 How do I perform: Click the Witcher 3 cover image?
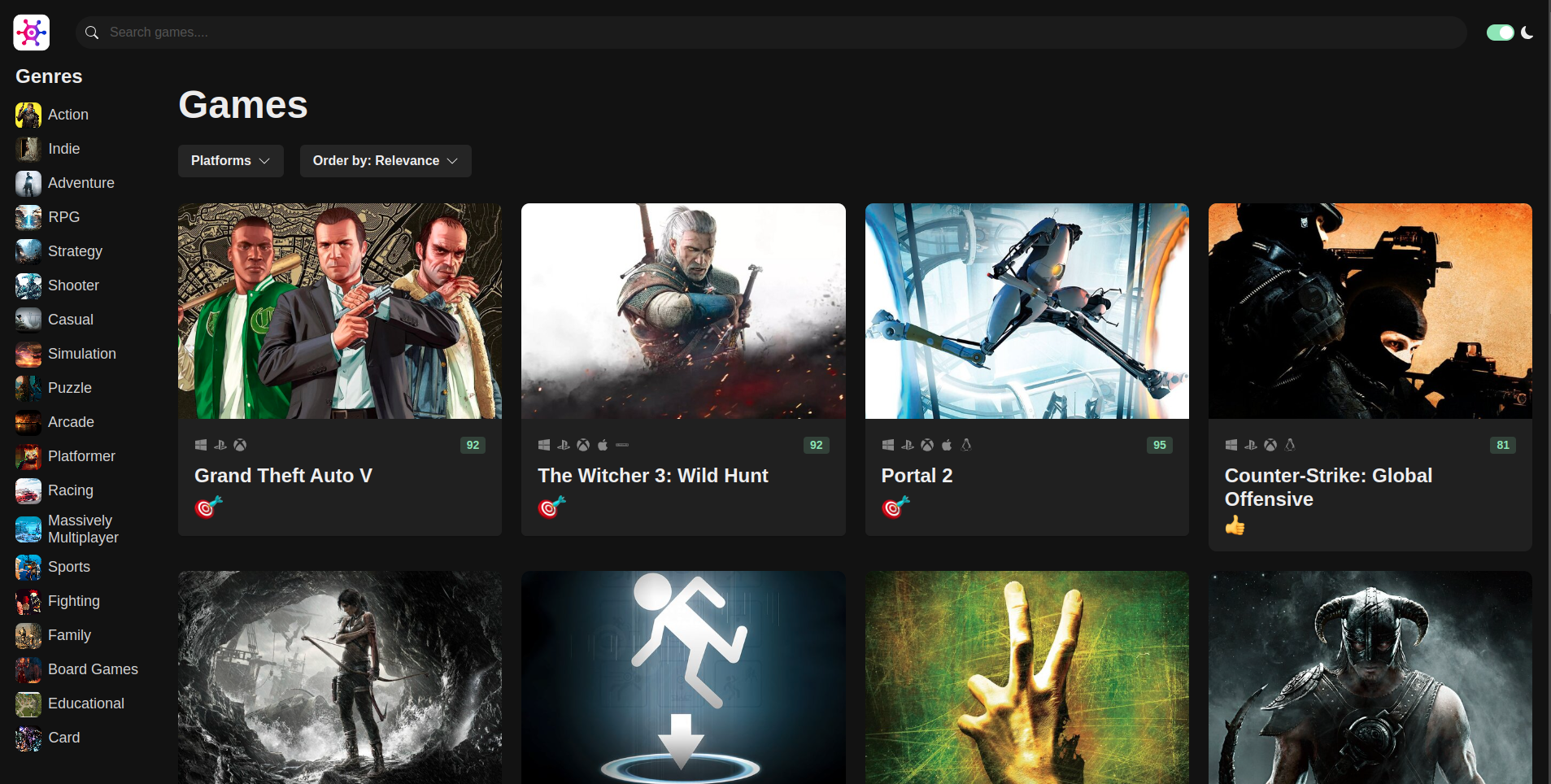(683, 311)
